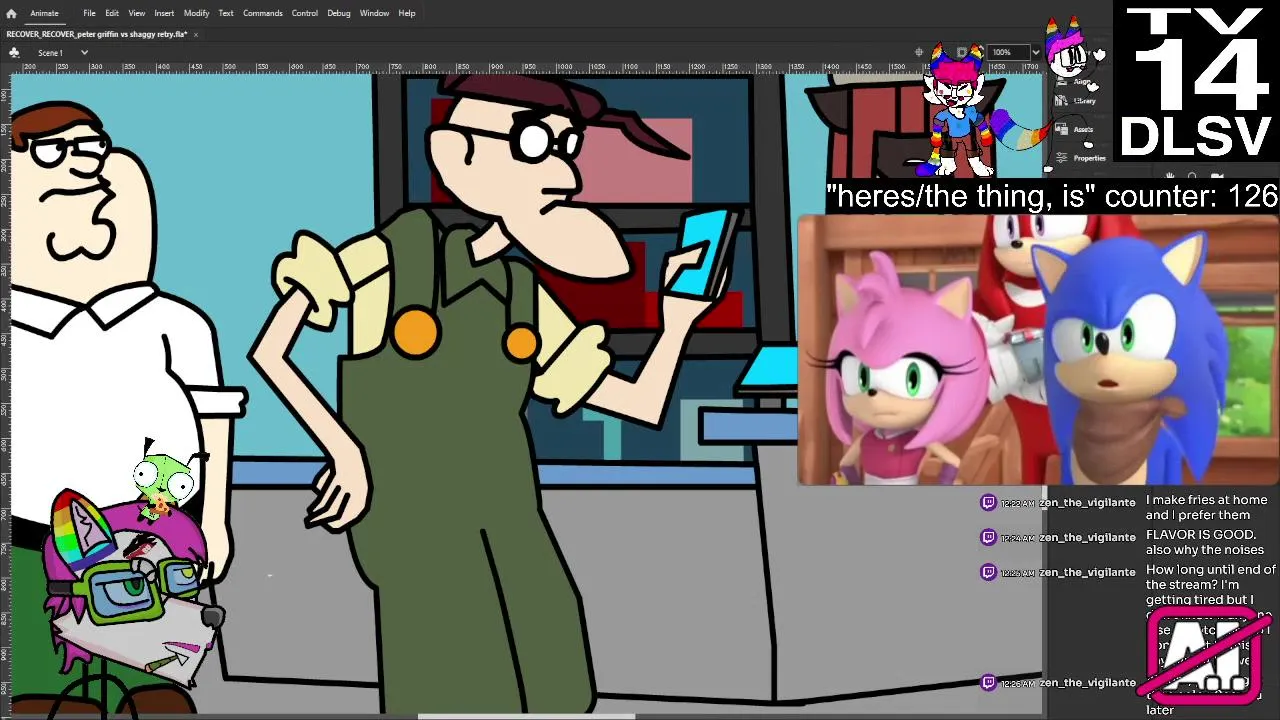Open the Debug menu
This screenshot has width=1280, height=720.
click(339, 13)
